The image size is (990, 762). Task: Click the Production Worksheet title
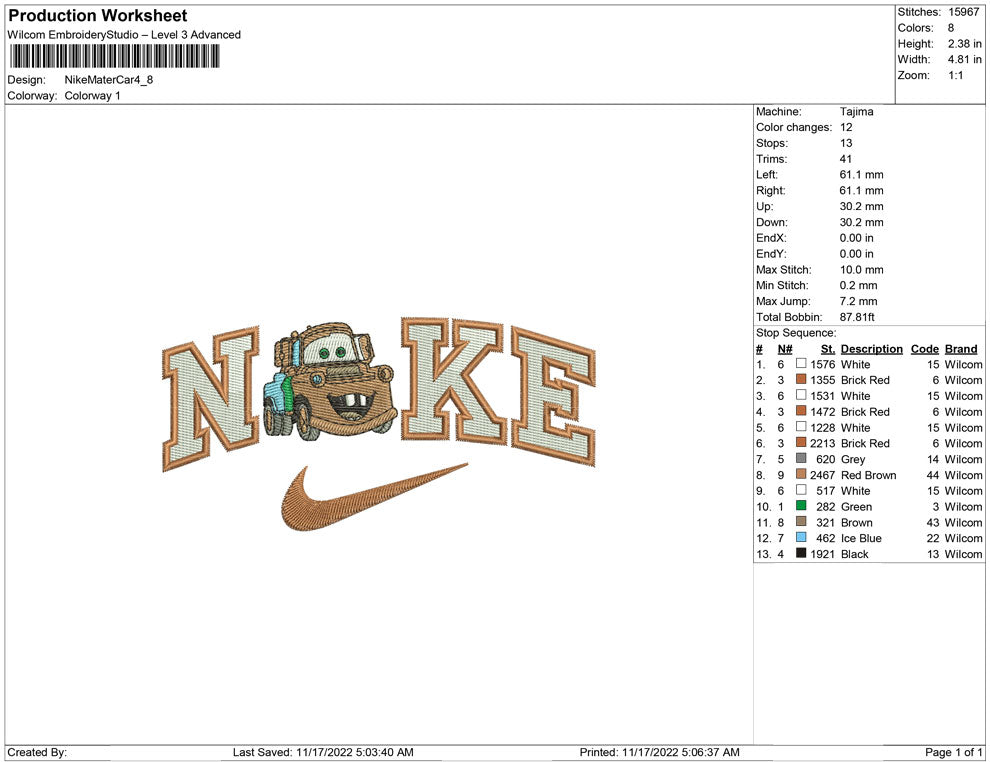[x=98, y=16]
